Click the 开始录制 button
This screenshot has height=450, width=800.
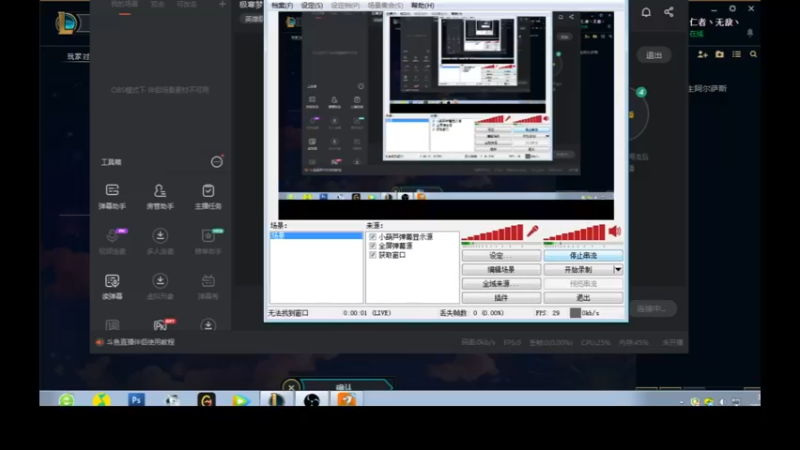(x=578, y=269)
